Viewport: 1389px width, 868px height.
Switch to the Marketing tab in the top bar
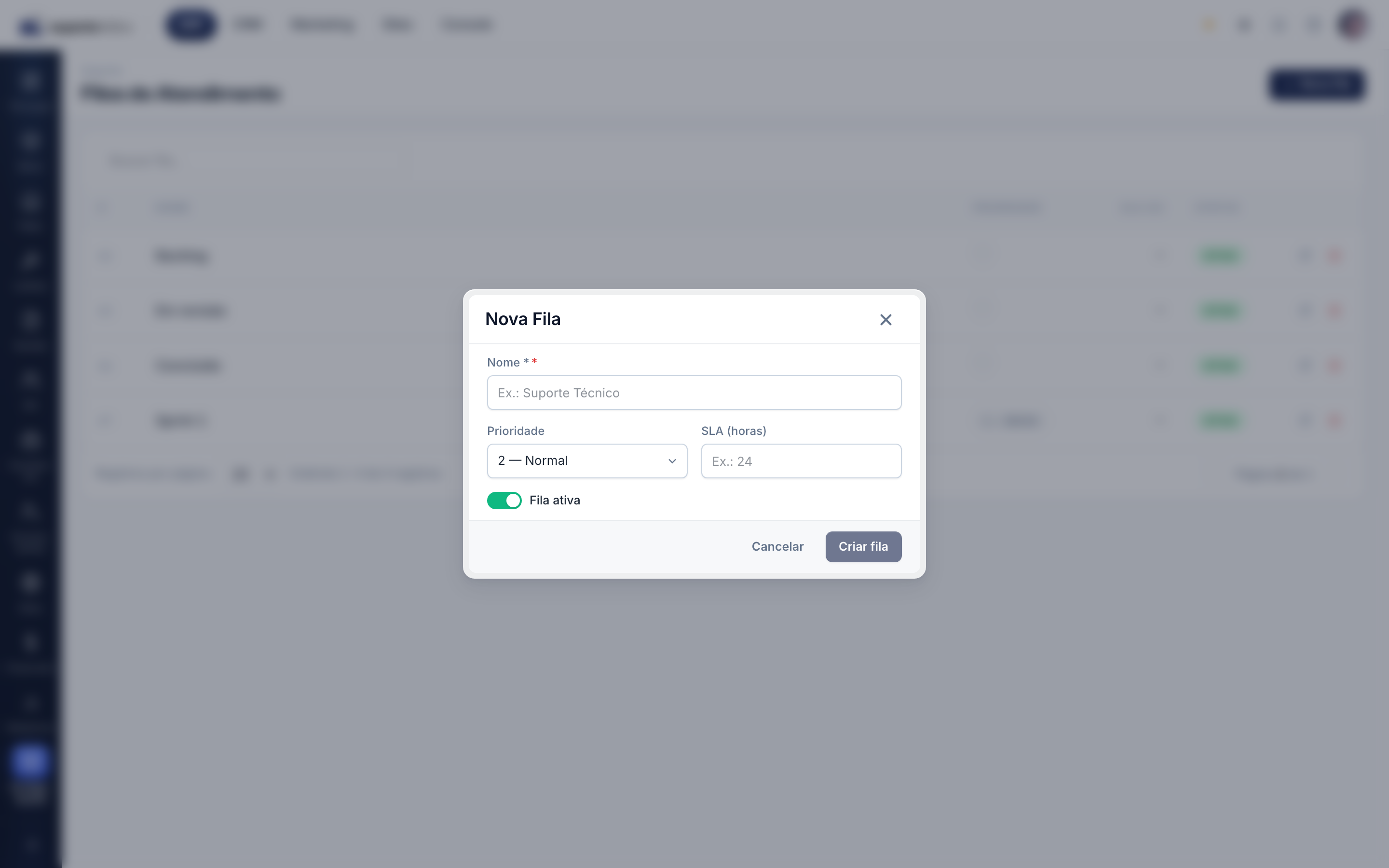[x=323, y=25]
